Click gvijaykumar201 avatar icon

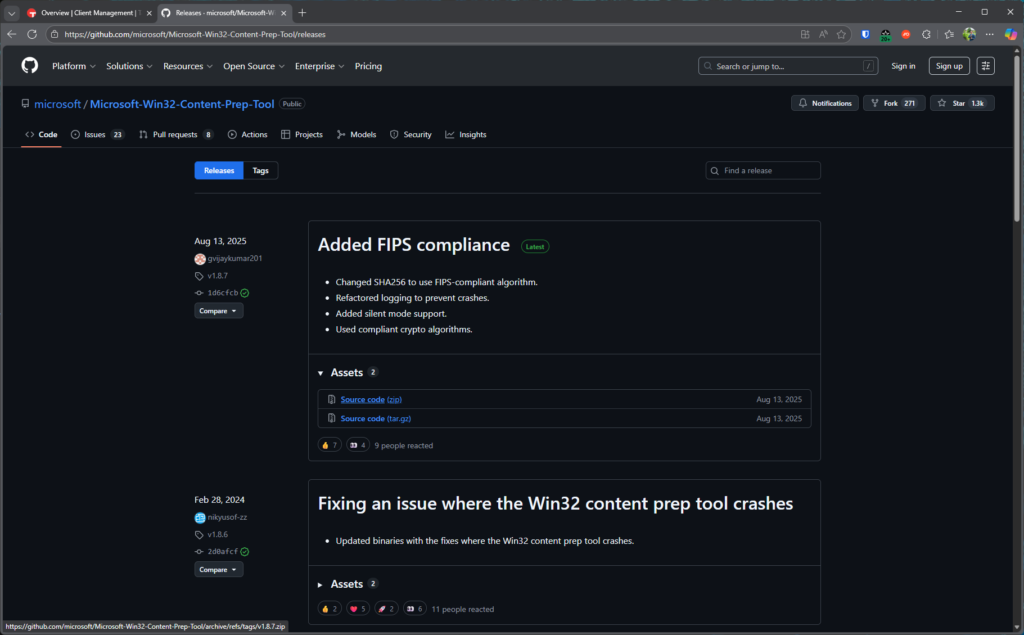(200, 259)
